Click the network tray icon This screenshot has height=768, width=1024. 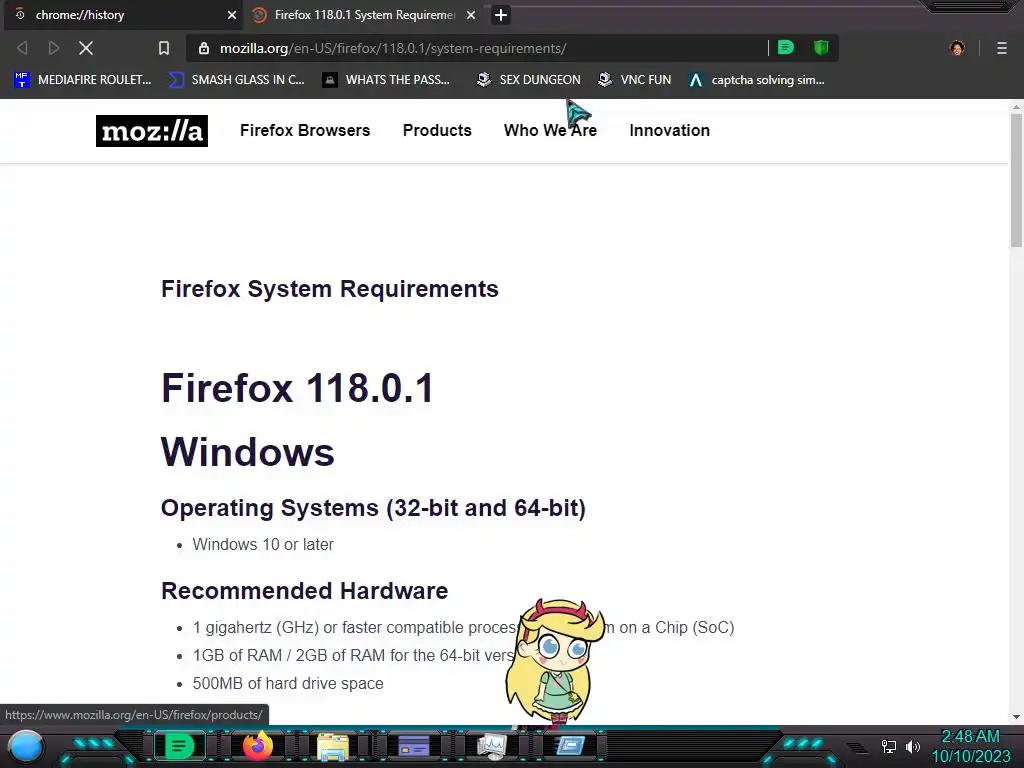888,746
